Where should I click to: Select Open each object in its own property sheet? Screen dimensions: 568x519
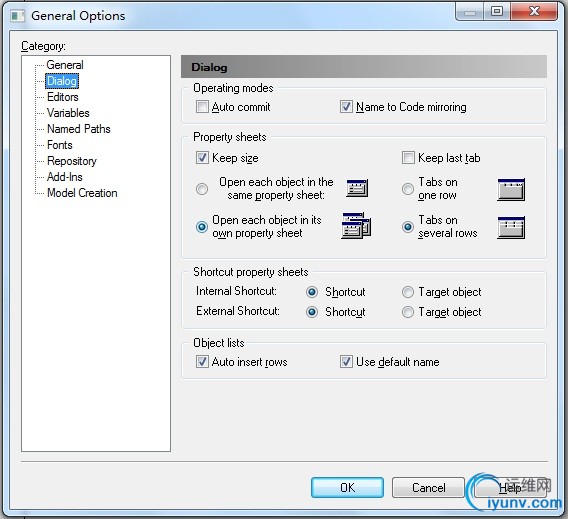(202, 227)
